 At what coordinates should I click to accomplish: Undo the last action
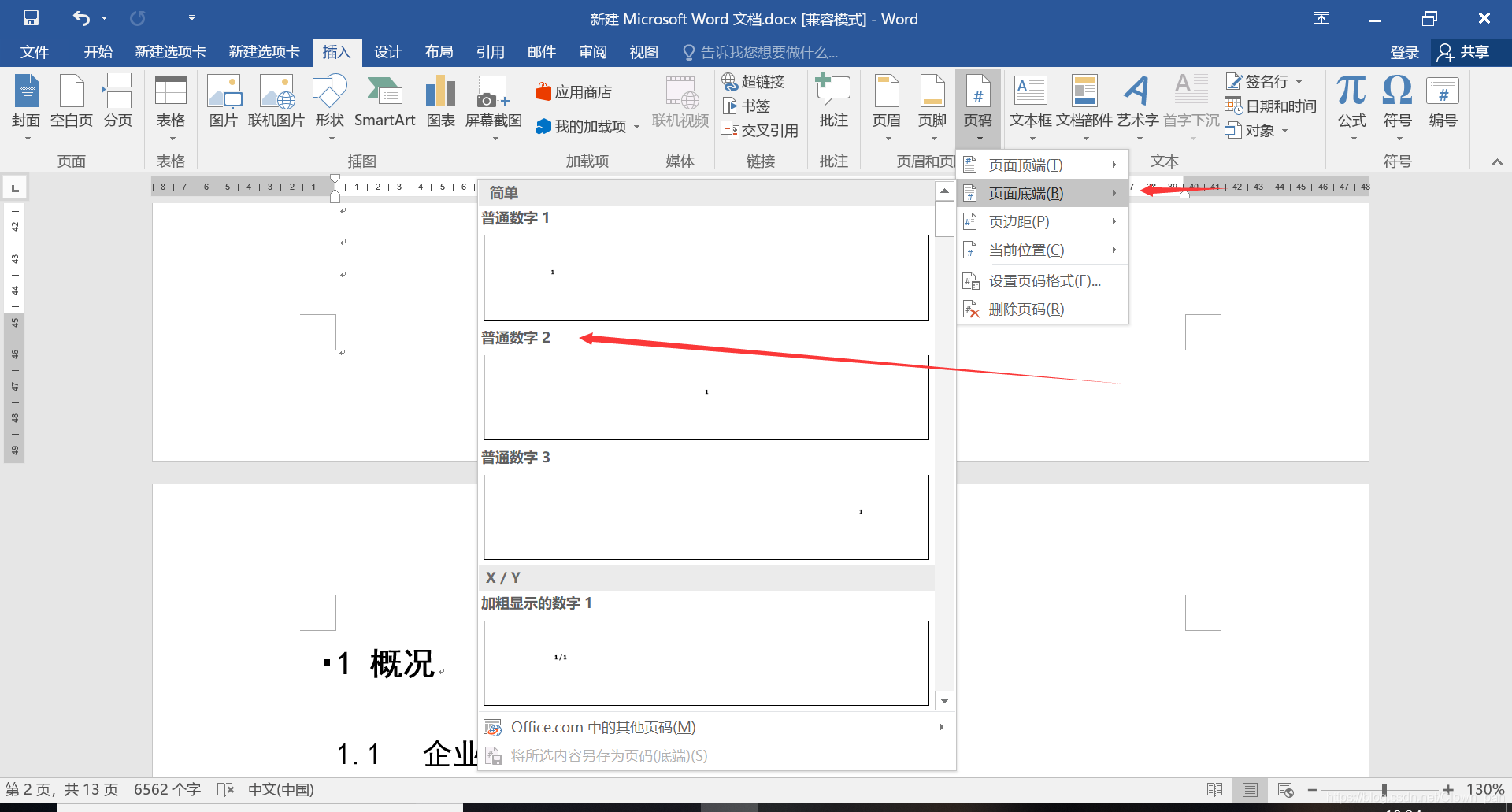81,18
